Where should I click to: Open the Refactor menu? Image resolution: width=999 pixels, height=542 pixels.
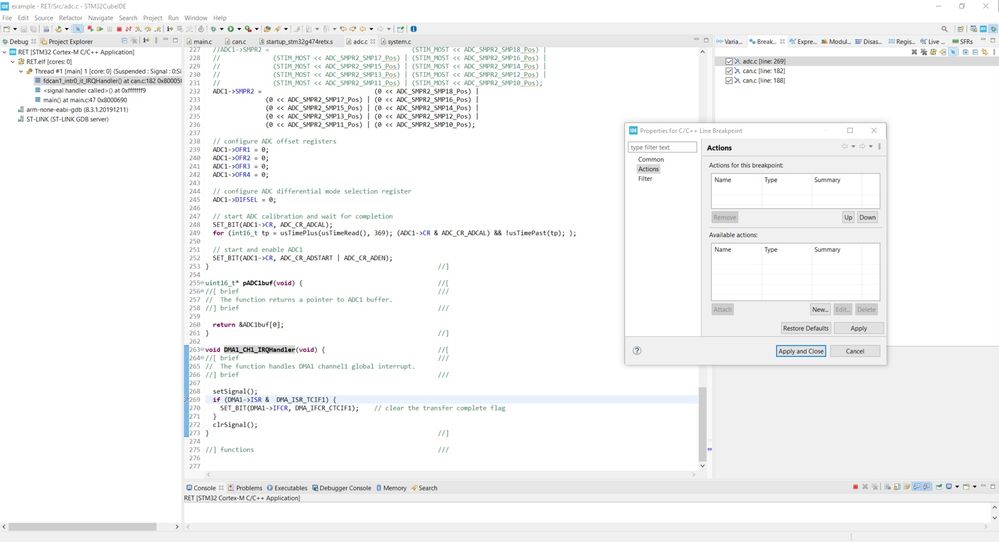[70, 18]
